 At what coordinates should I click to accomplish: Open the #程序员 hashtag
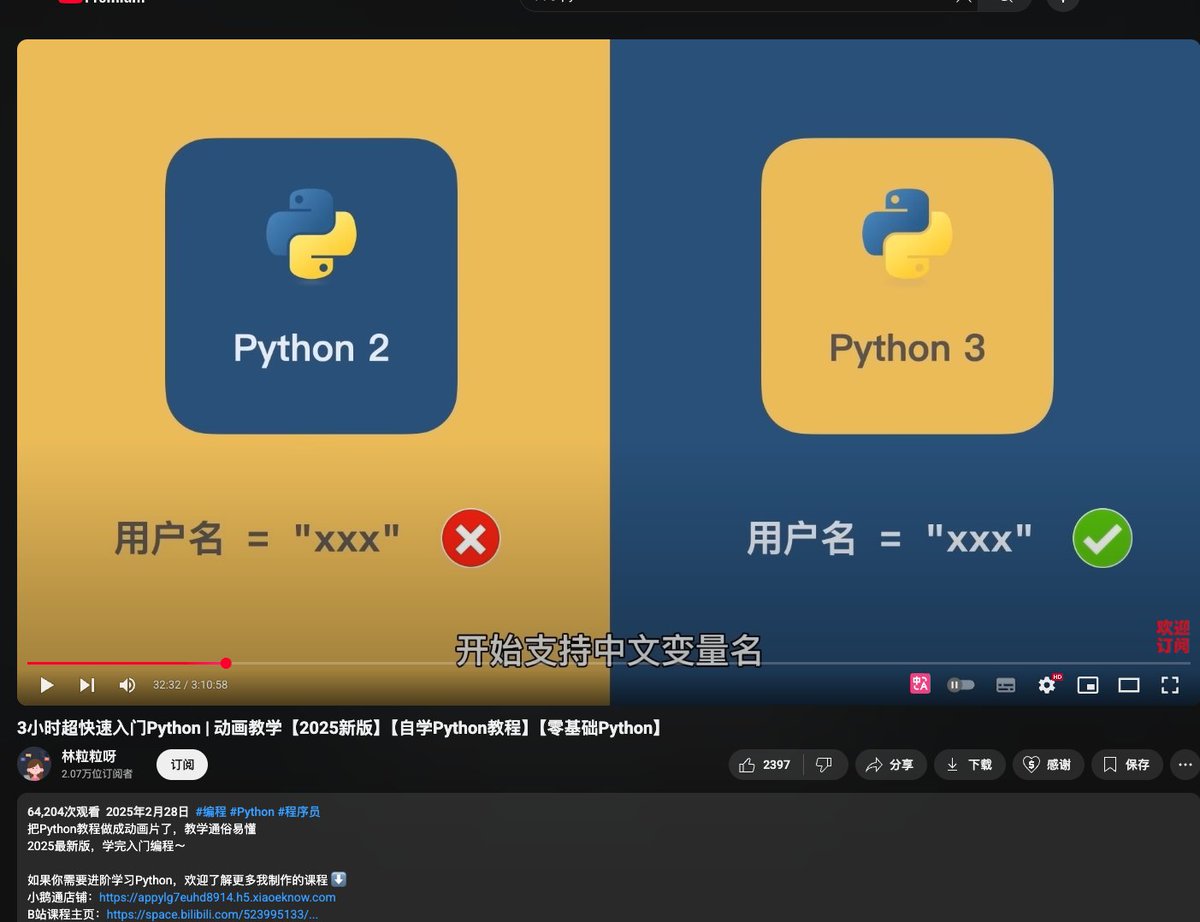(x=299, y=812)
